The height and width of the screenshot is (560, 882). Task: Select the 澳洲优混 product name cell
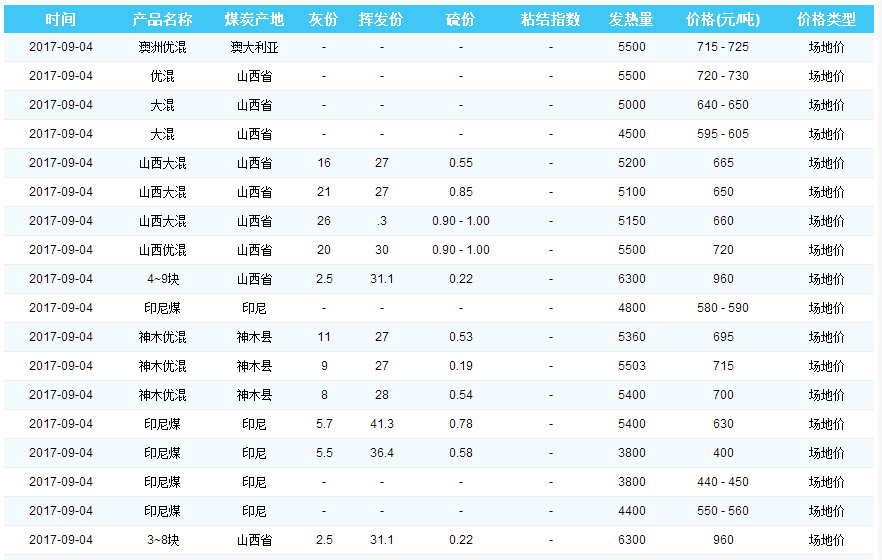[162, 47]
